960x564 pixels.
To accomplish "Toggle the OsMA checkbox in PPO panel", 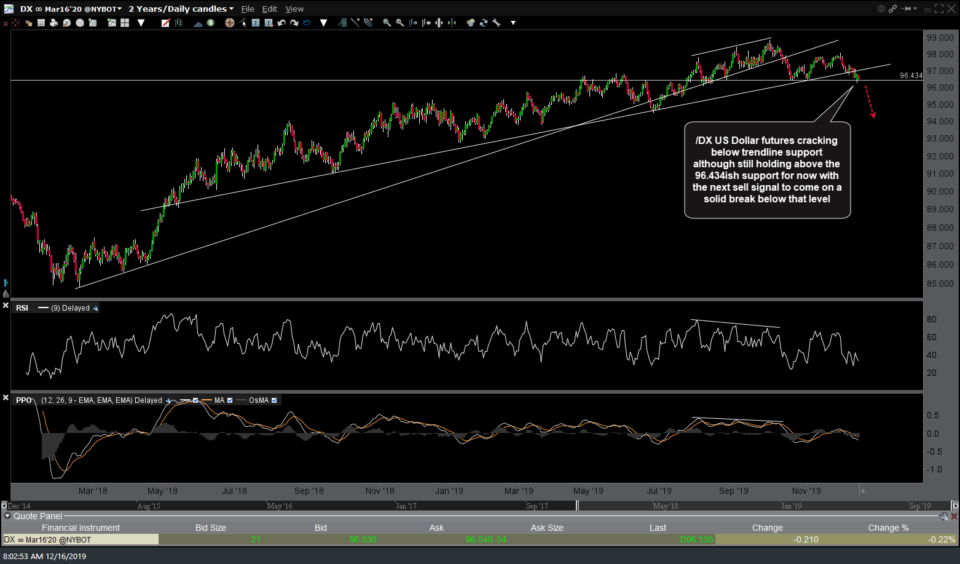I will coord(272,400).
